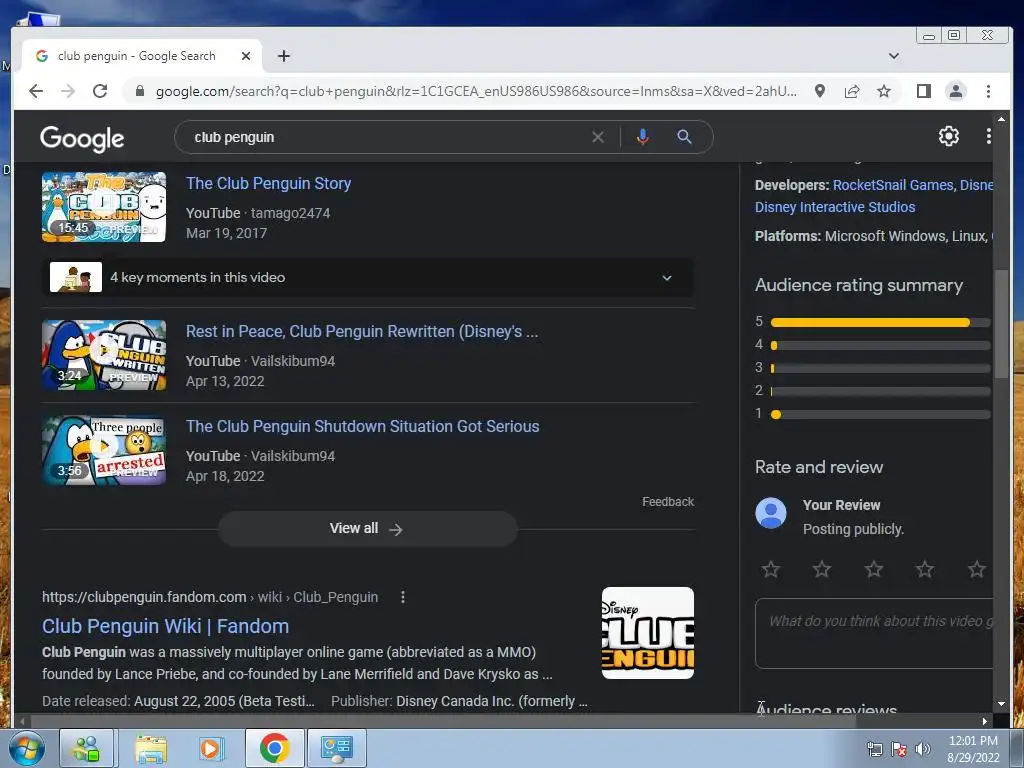The width and height of the screenshot is (1024, 768).
Task: Rate four stars in review
Action: (925, 569)
